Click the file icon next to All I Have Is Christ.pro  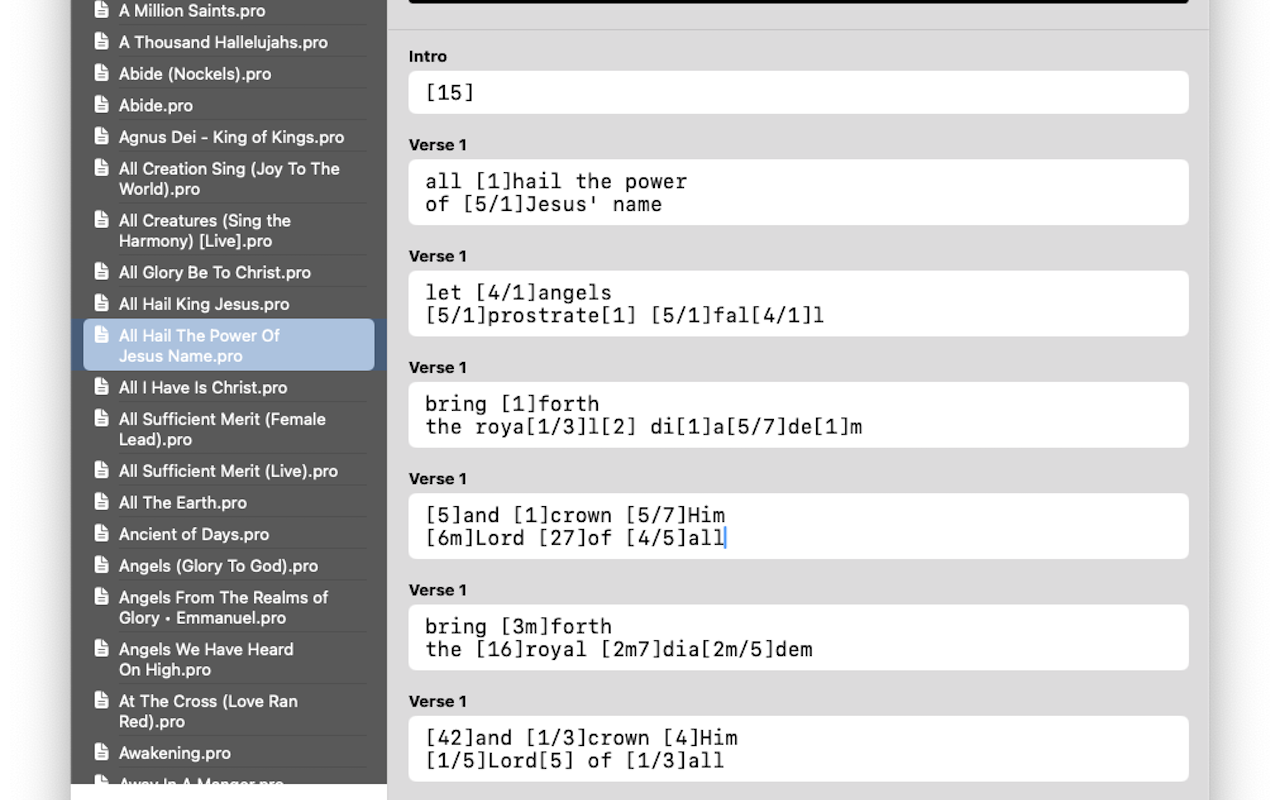click(x=102, y=387)
